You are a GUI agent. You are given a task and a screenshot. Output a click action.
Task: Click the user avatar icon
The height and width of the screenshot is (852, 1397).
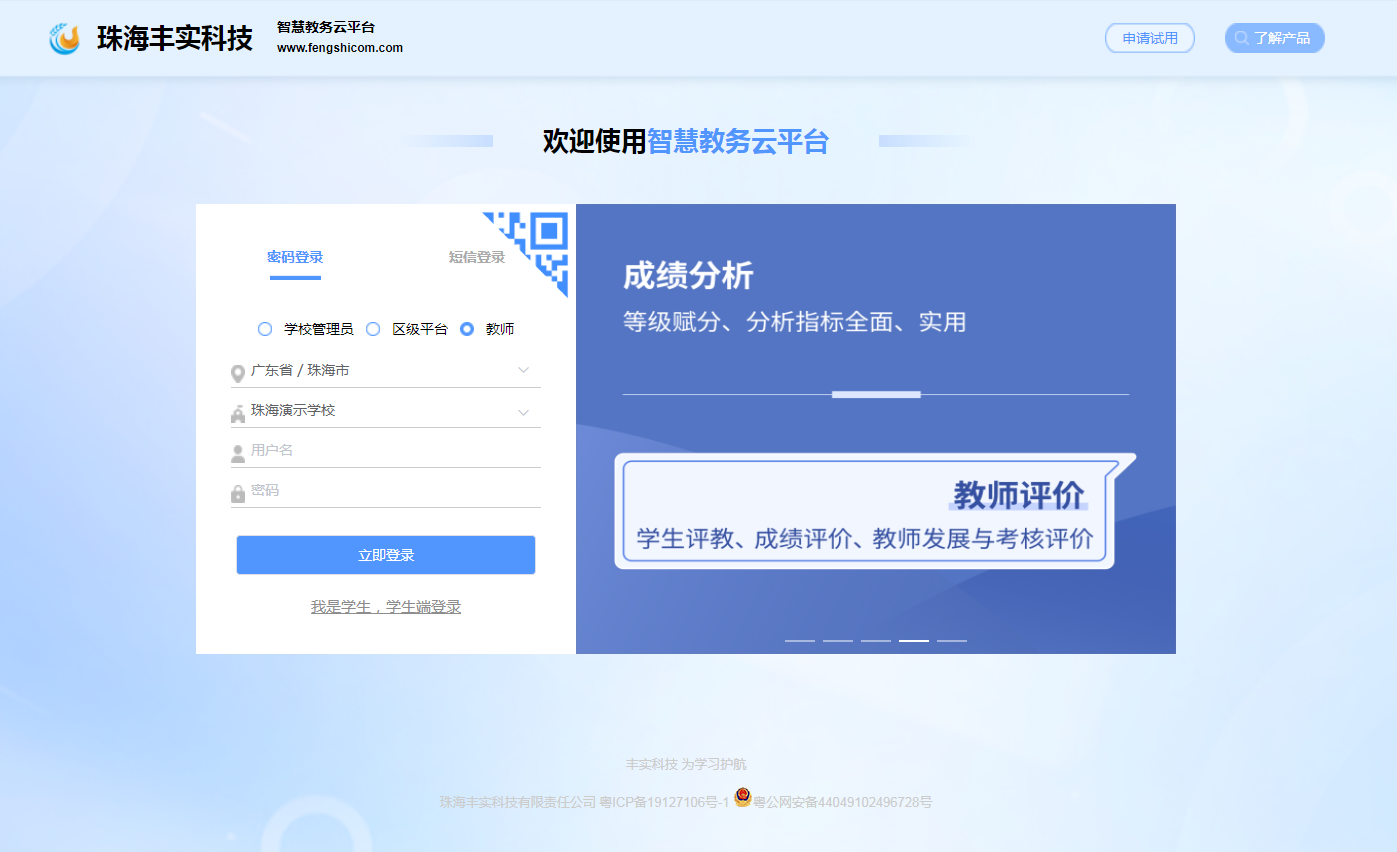(238, 454)
